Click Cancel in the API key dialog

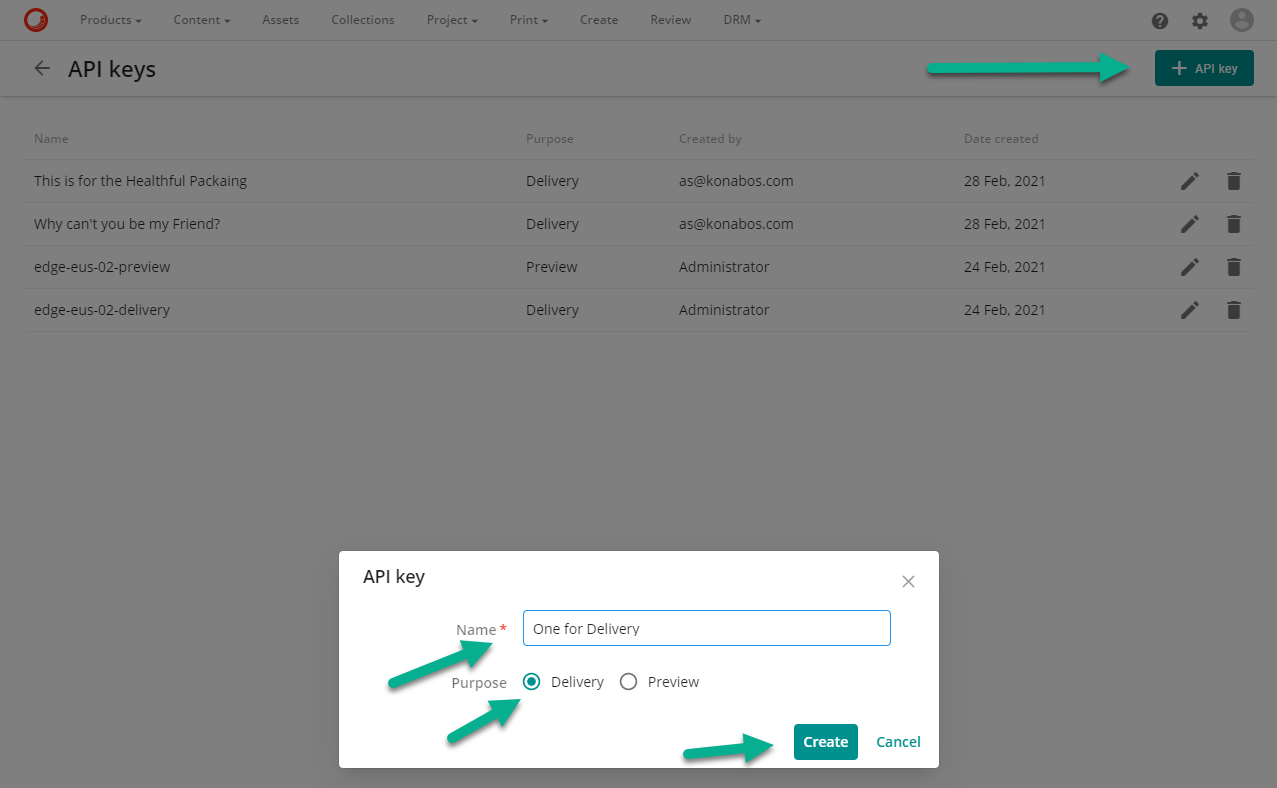pos(898,742)
